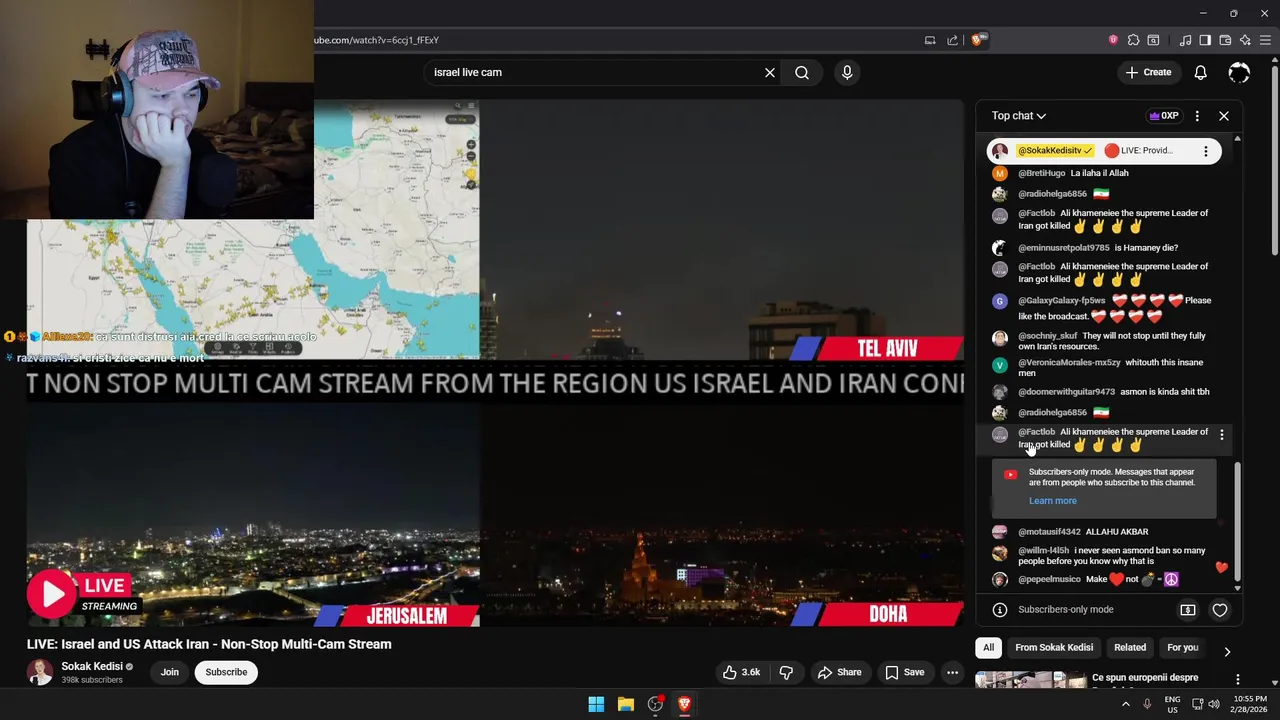Open the browser hamburger main menu
1280x720 pixels.
pos(1265,40)
